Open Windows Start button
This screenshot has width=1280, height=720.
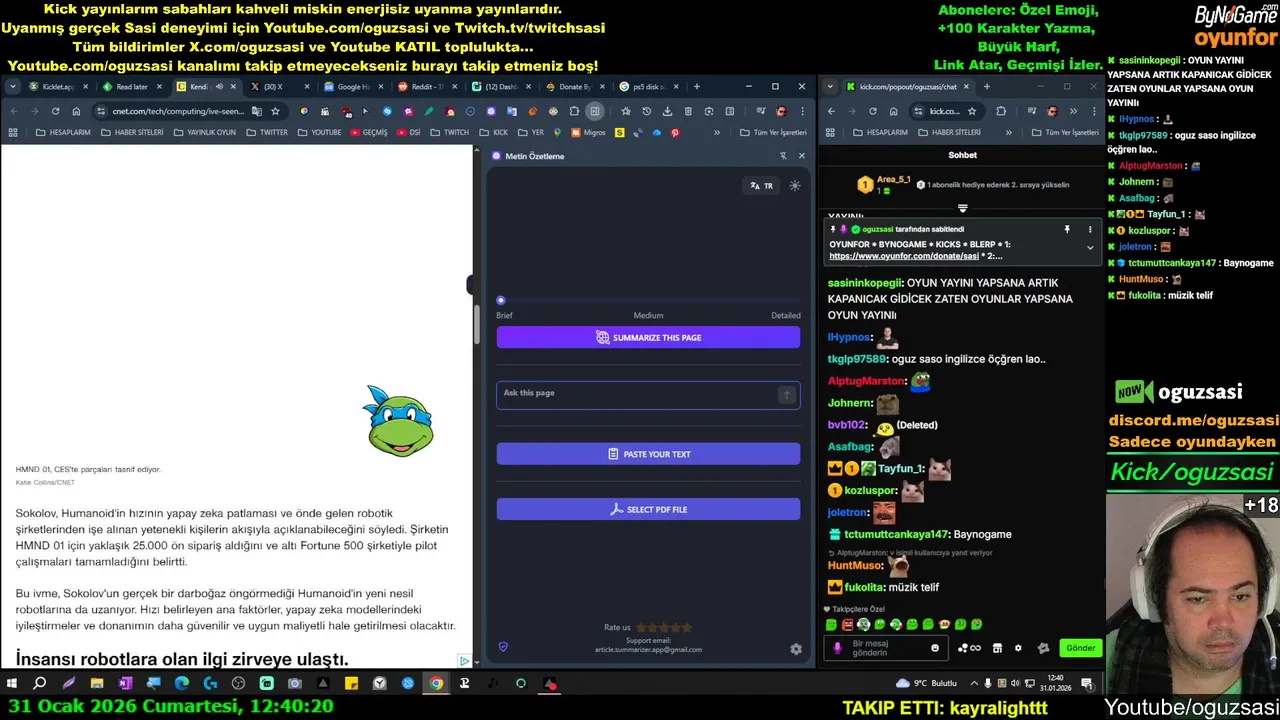[x=12, y=684]
